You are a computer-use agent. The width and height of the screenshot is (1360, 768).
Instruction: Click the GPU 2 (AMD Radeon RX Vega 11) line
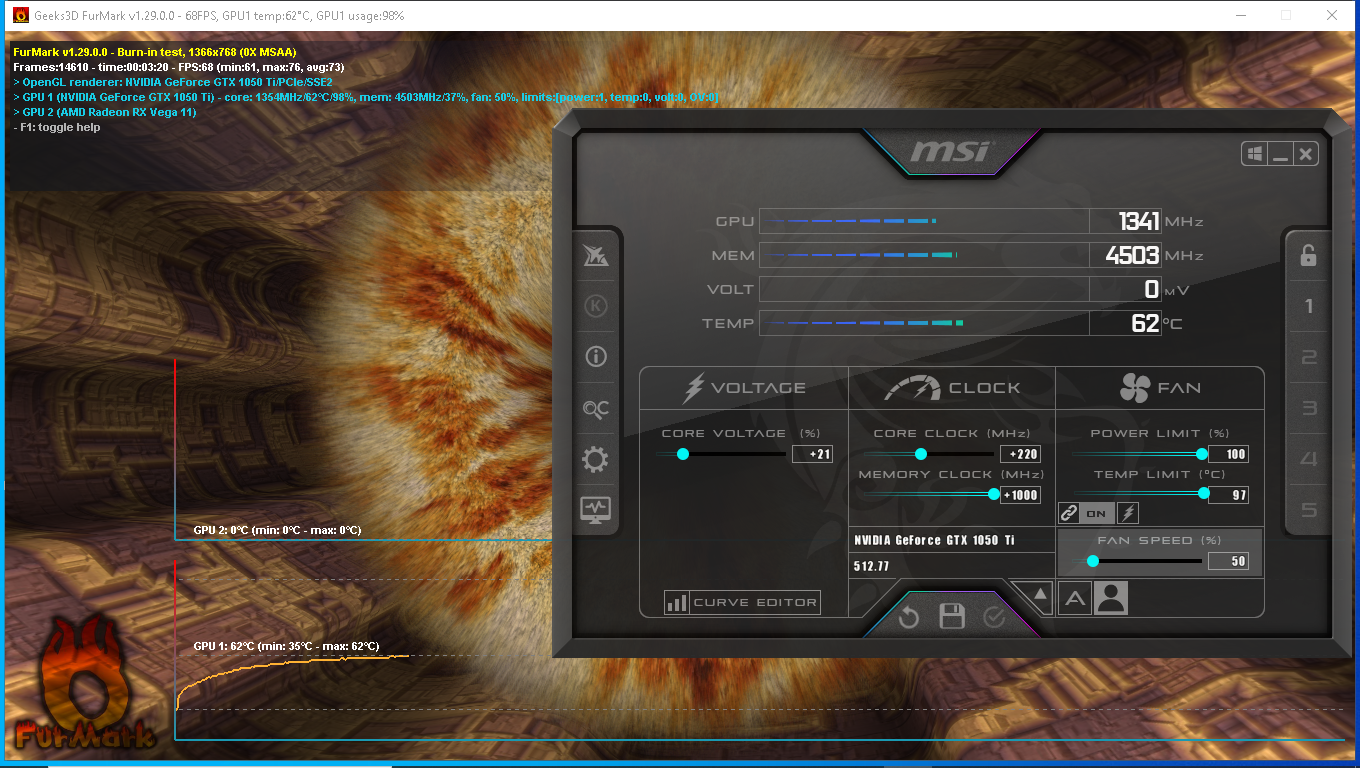[x=105, y=112]
